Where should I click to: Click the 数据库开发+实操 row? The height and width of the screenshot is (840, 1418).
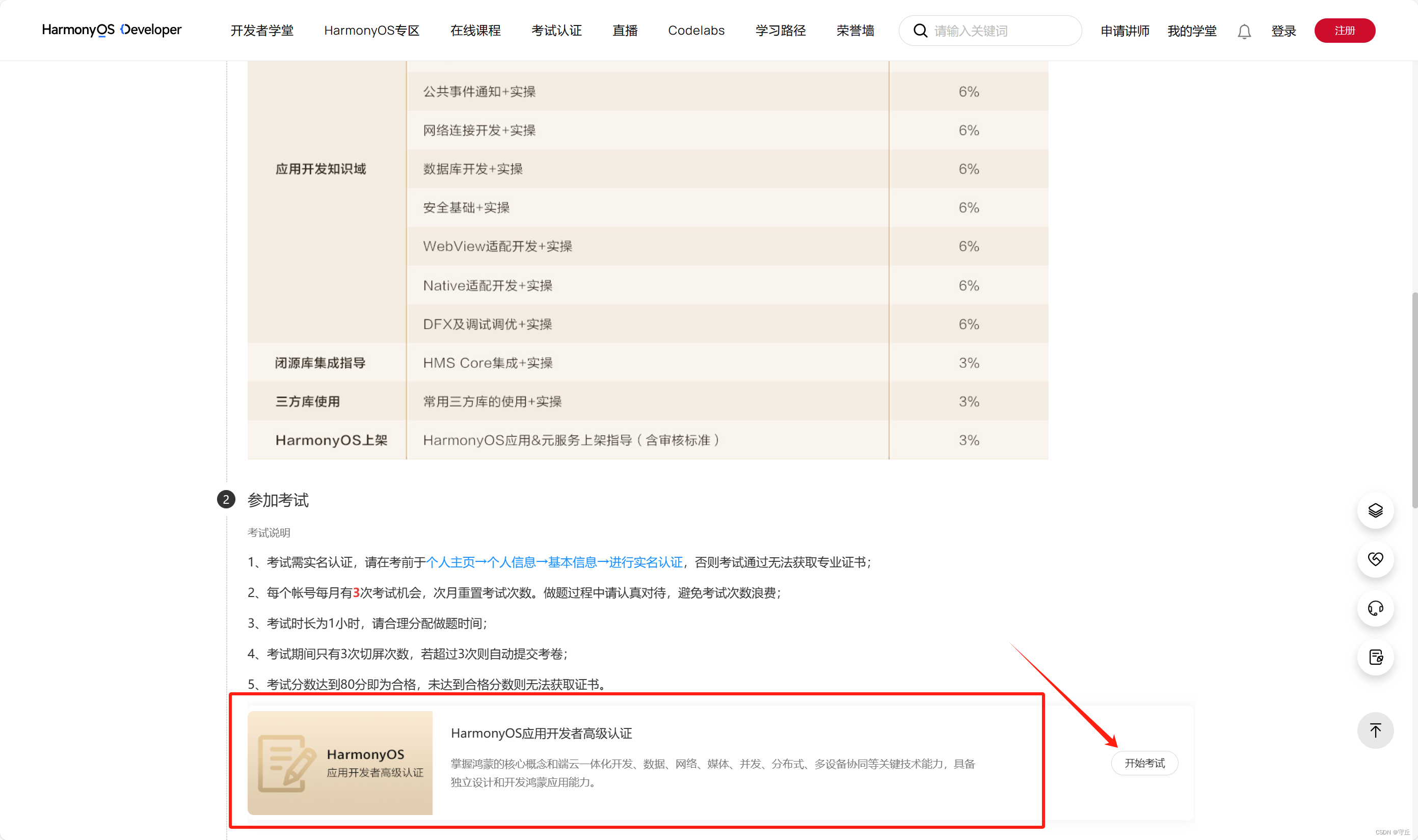648,169
